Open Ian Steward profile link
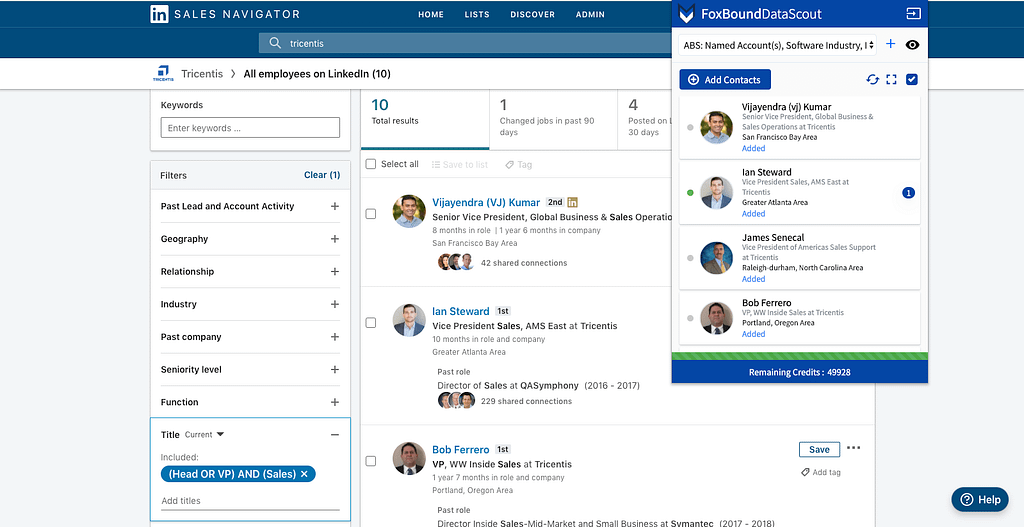This screenshot has height=527, width=1024. (x=460, y=311)
